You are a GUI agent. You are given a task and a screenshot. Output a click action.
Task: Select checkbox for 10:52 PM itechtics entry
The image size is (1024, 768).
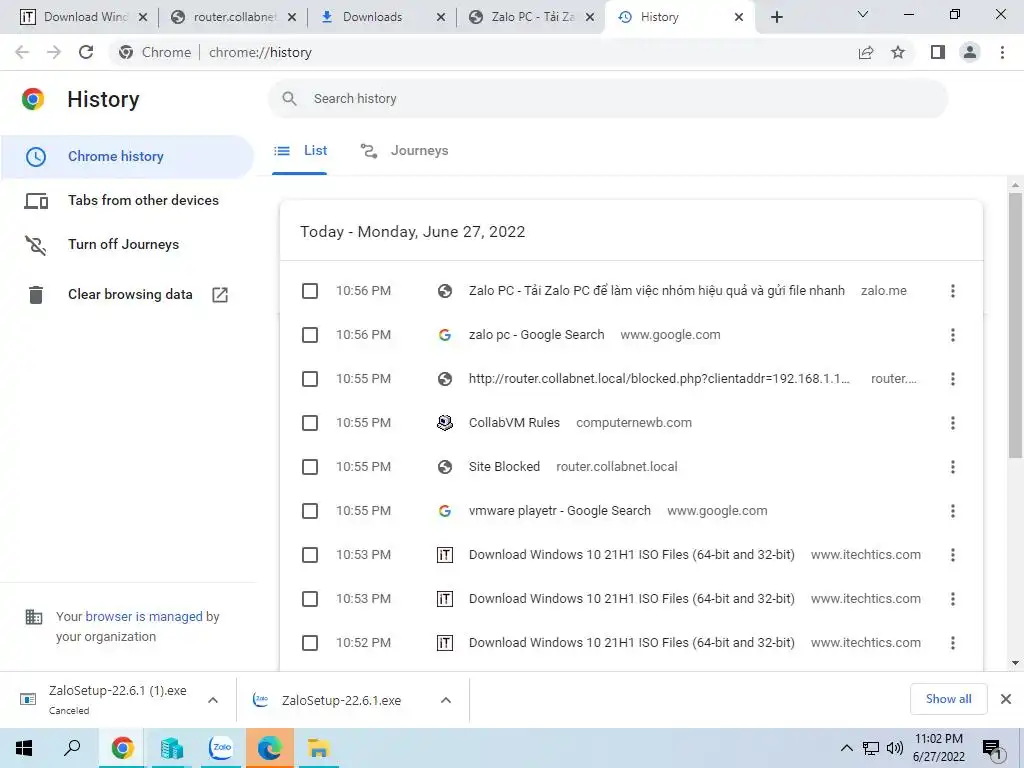pyautogui.click(x=310, y=643)
